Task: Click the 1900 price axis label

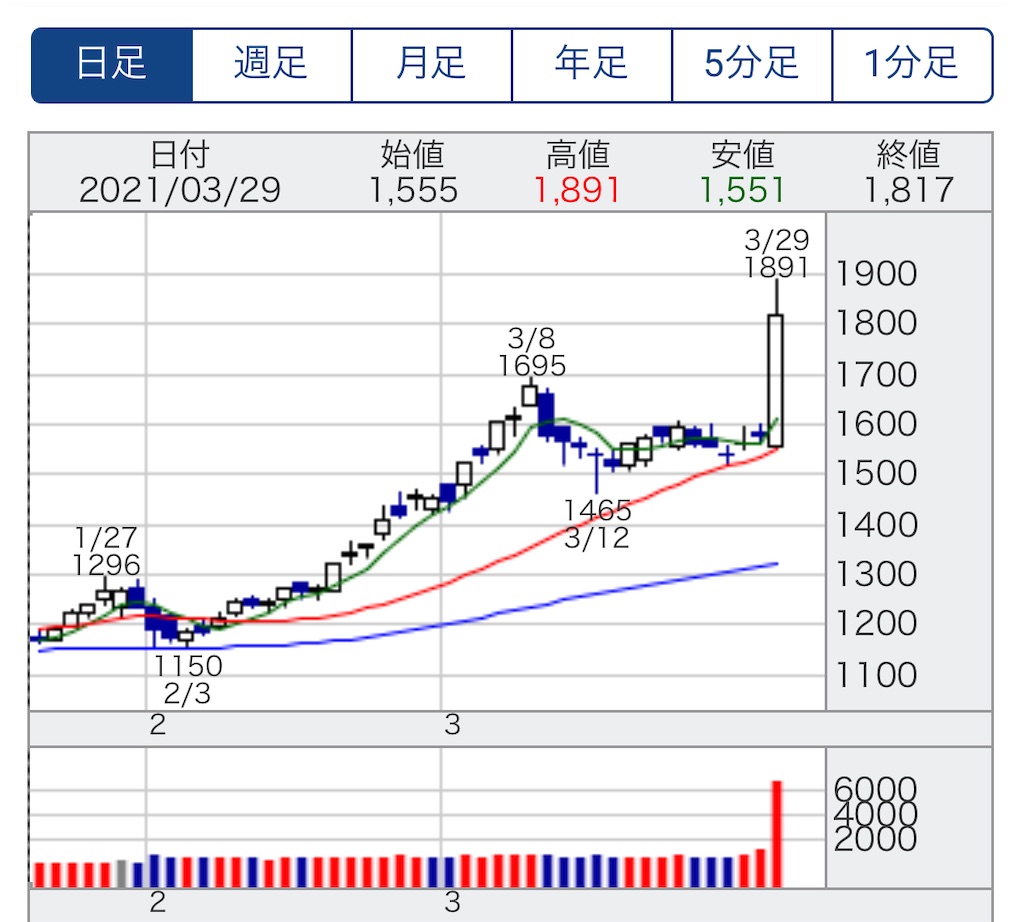Action: point(876,274)
